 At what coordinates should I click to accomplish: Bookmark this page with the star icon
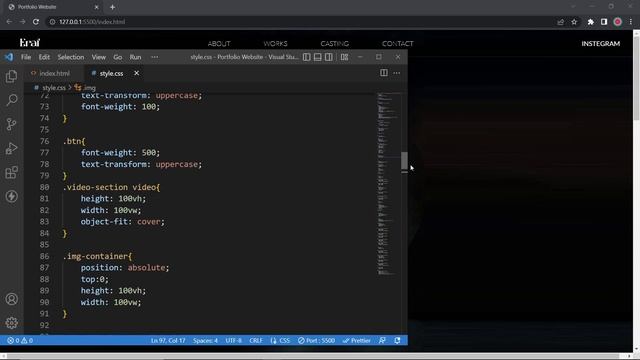pos(574,22)
